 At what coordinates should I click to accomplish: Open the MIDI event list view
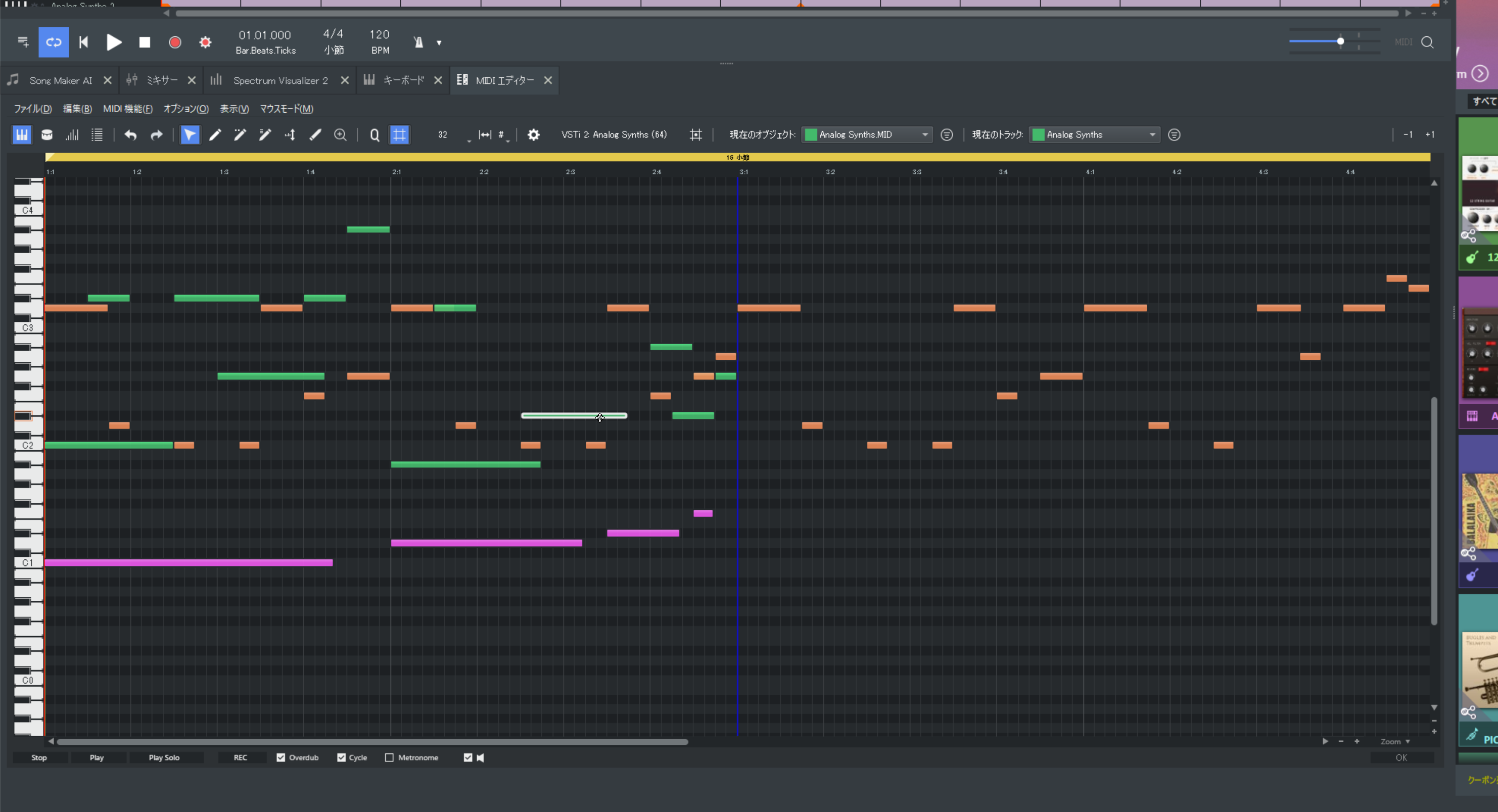pyautogui.click(x=97, y=135)
